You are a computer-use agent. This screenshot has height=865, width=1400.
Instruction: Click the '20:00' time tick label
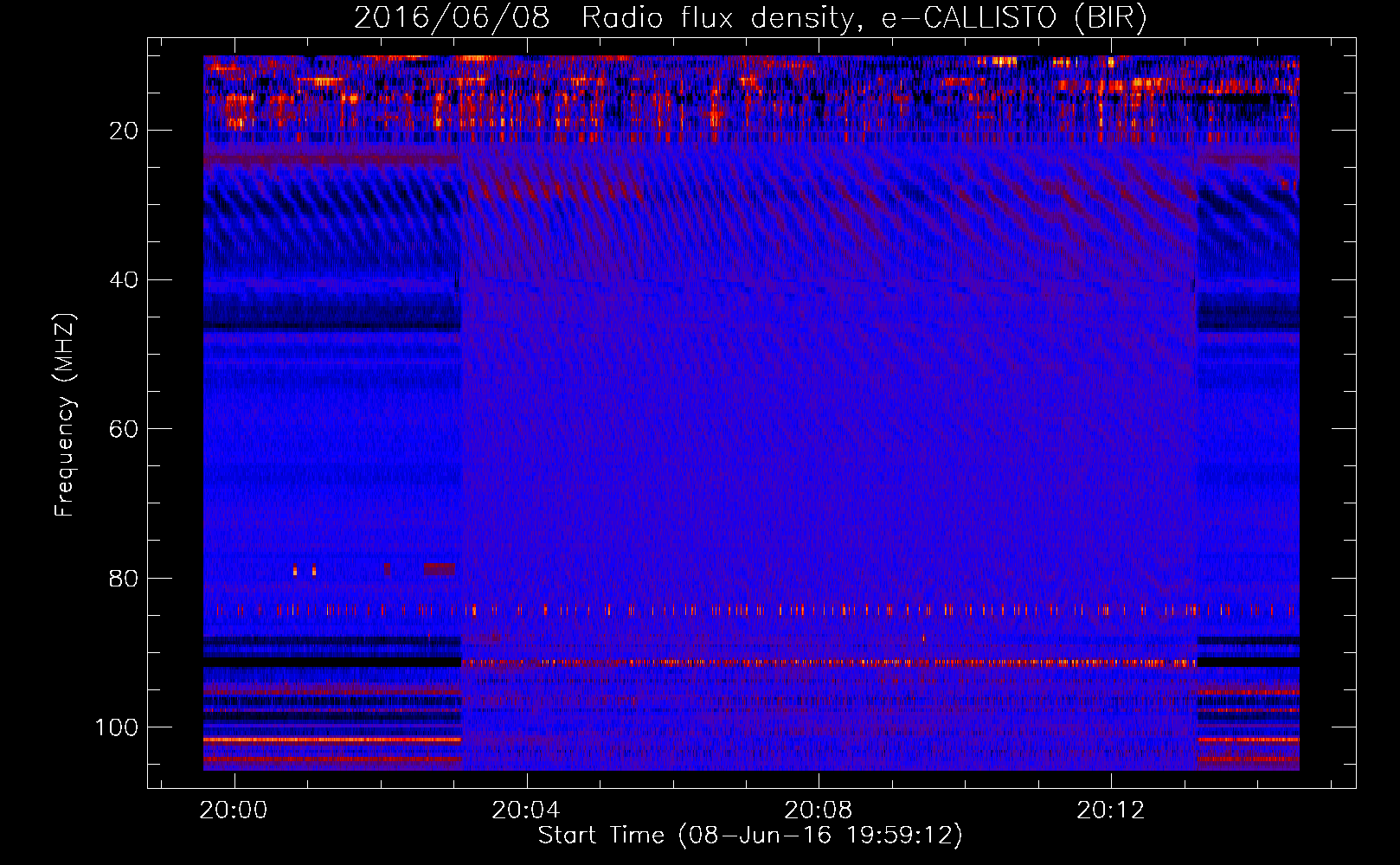pyautogui.click(x=234, y=811)
